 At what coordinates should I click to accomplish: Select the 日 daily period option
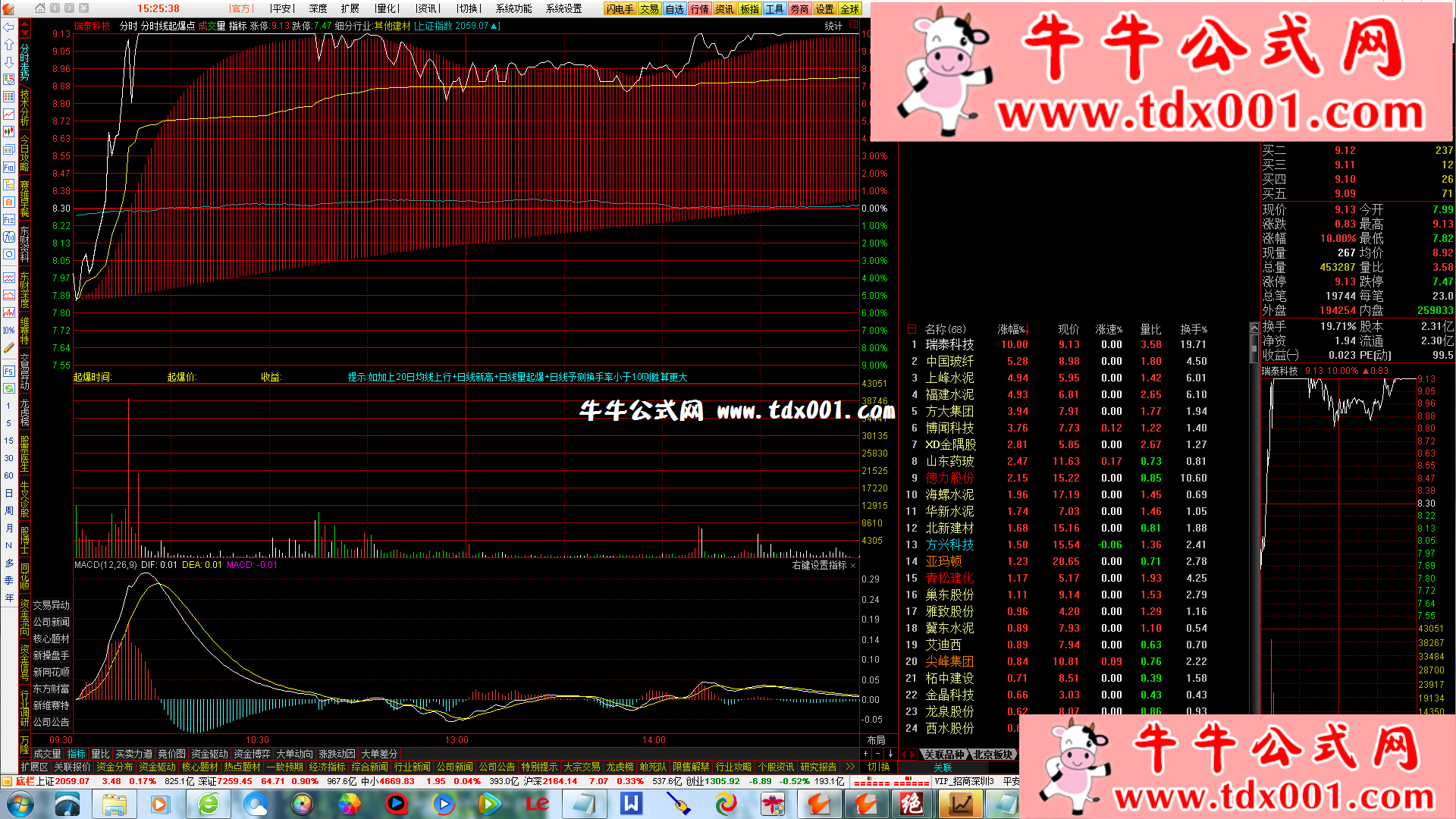[x=8, y=494]
